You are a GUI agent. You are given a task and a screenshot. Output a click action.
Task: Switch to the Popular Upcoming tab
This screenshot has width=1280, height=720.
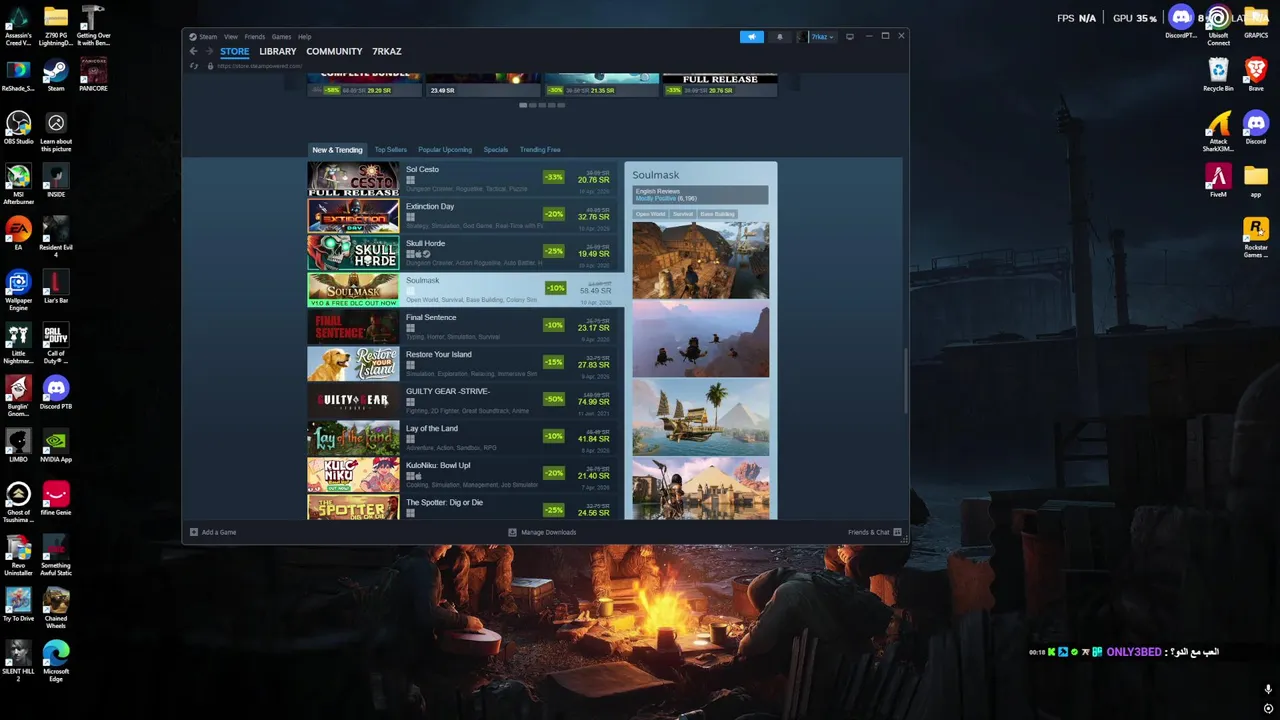[445, 150]
